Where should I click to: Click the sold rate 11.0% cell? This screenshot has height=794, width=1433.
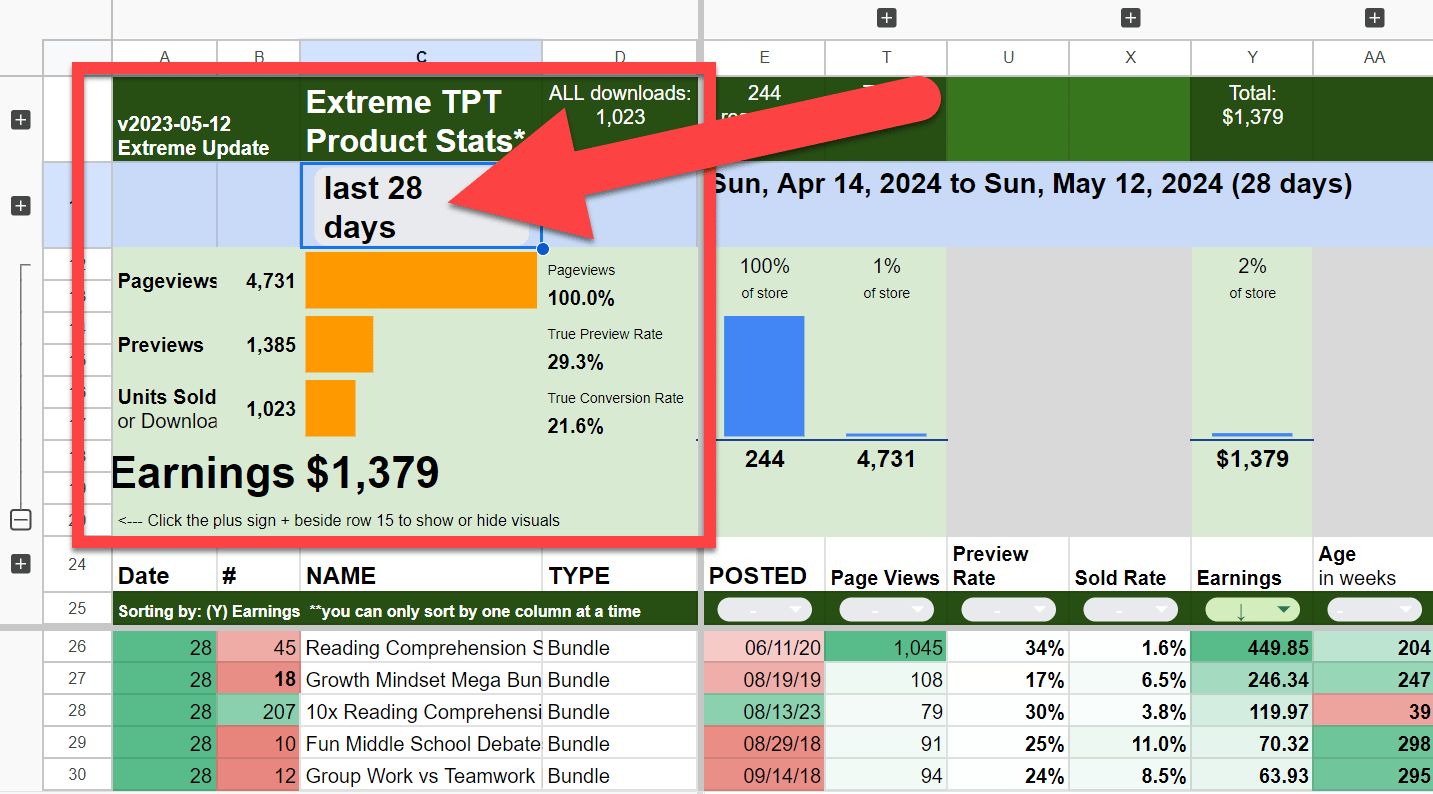tap(1130, 743)
